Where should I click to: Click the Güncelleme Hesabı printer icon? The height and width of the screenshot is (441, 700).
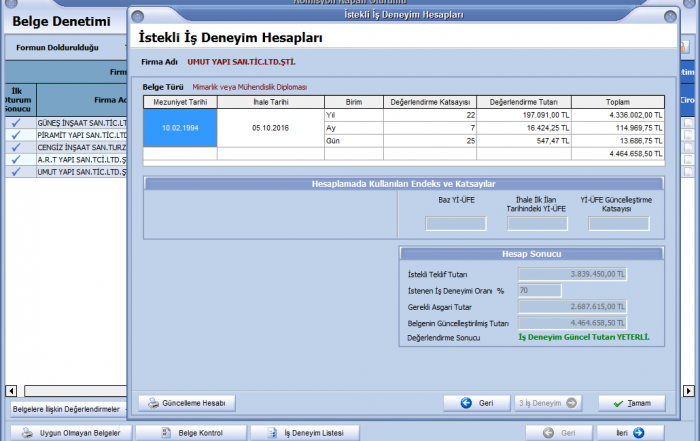coord(153,403)
